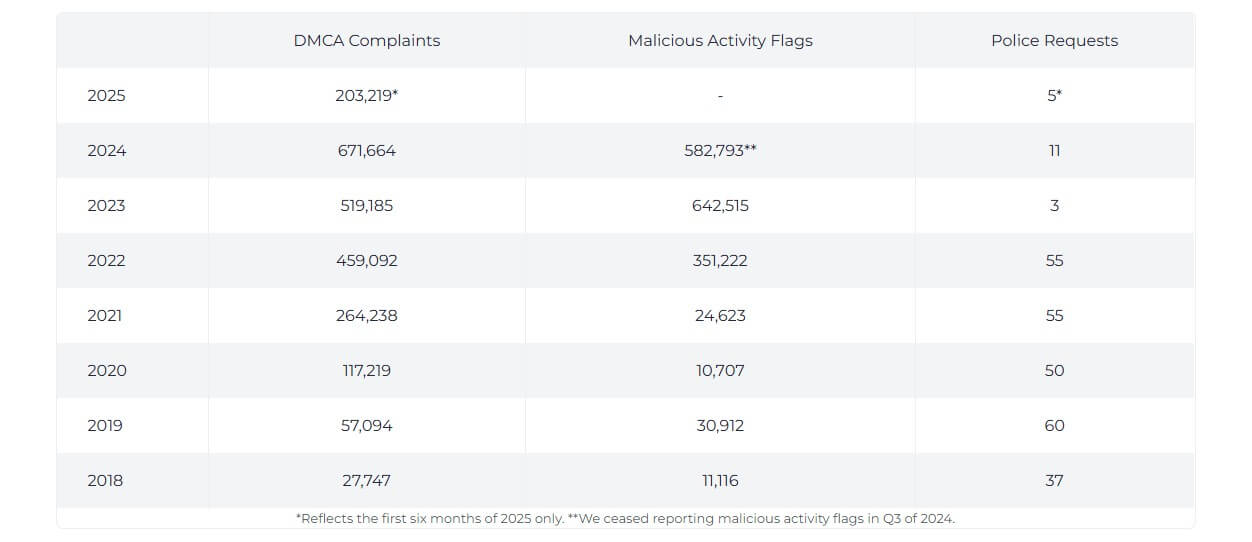The width and height of the screenshot is (1252, 542).
Task: Select the 2024 row label
Action: tap(106, 151)
